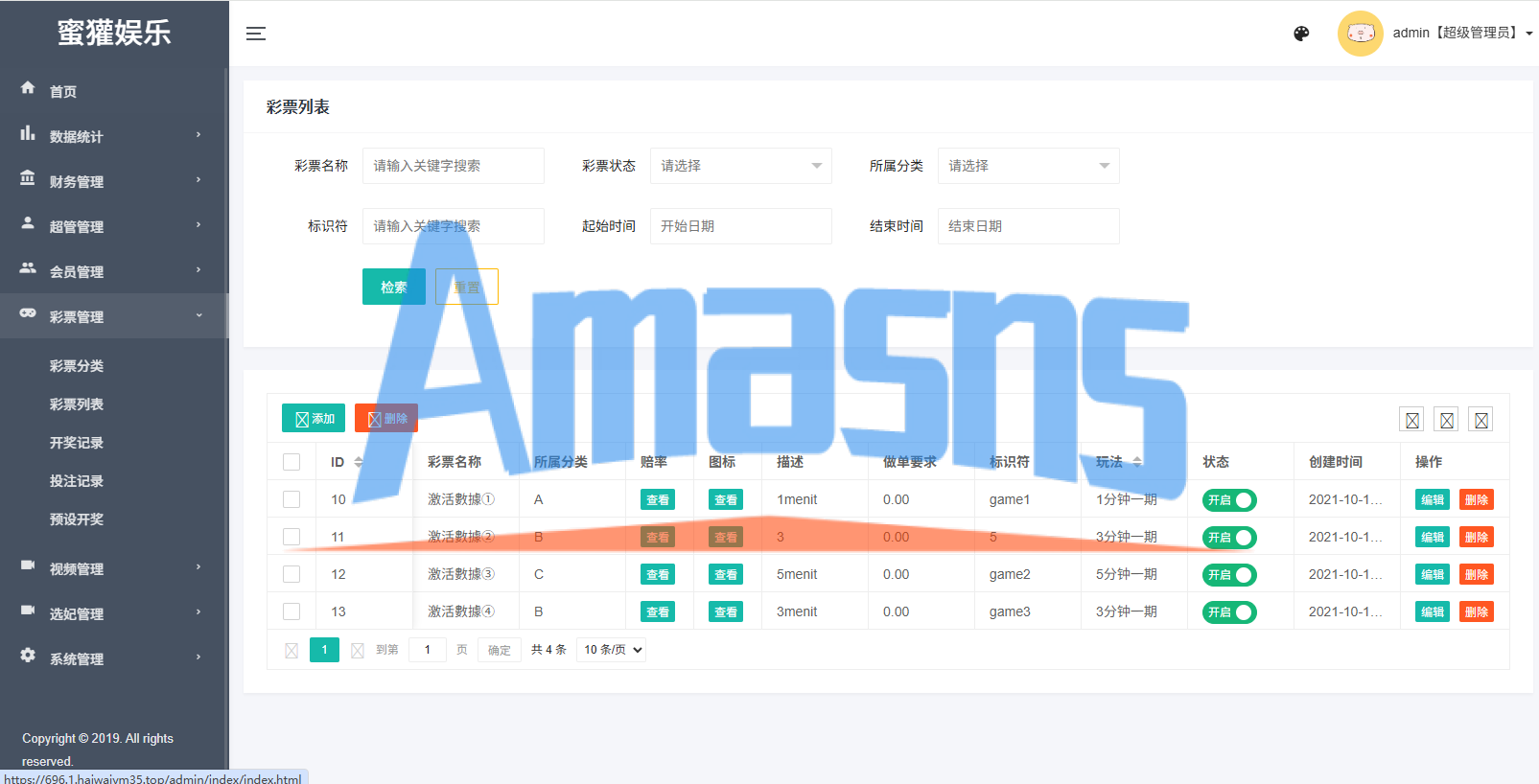Click 编辑 for the game2 row
The width and height of the screenshot is (1539, 784).
tap(1433, 575)
